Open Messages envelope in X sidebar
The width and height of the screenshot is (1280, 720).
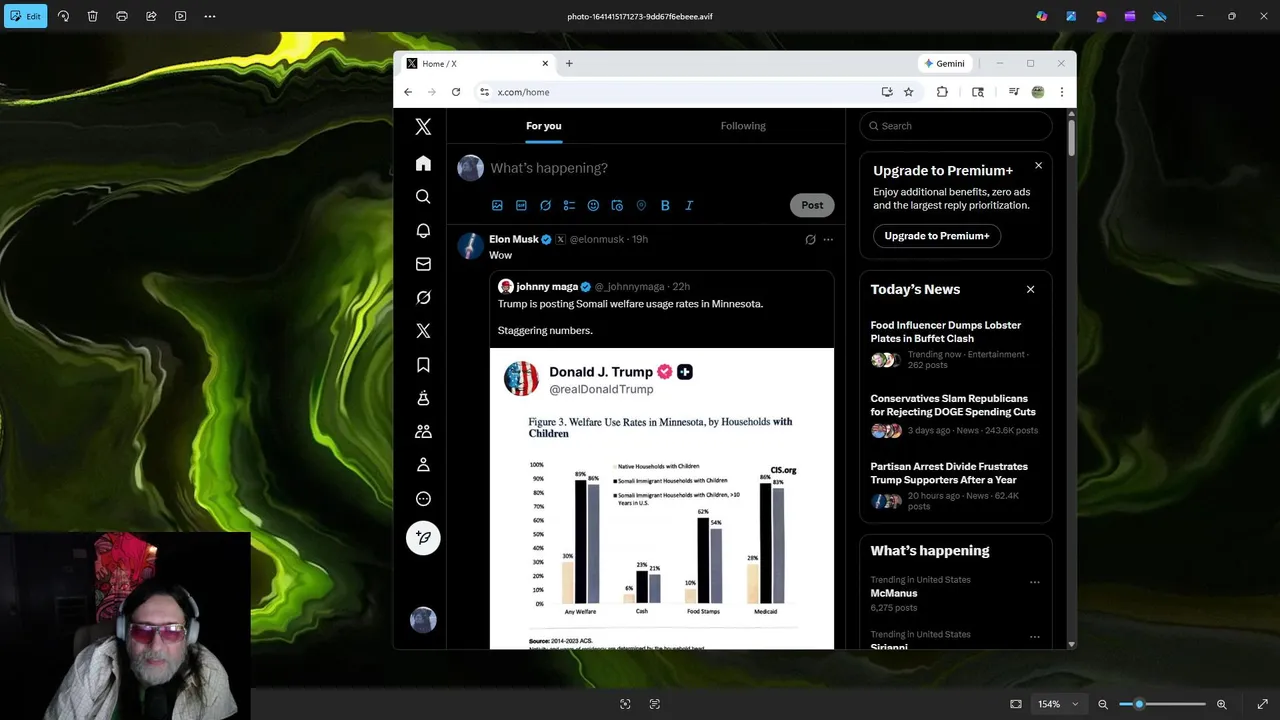click(x=423, y=264)
